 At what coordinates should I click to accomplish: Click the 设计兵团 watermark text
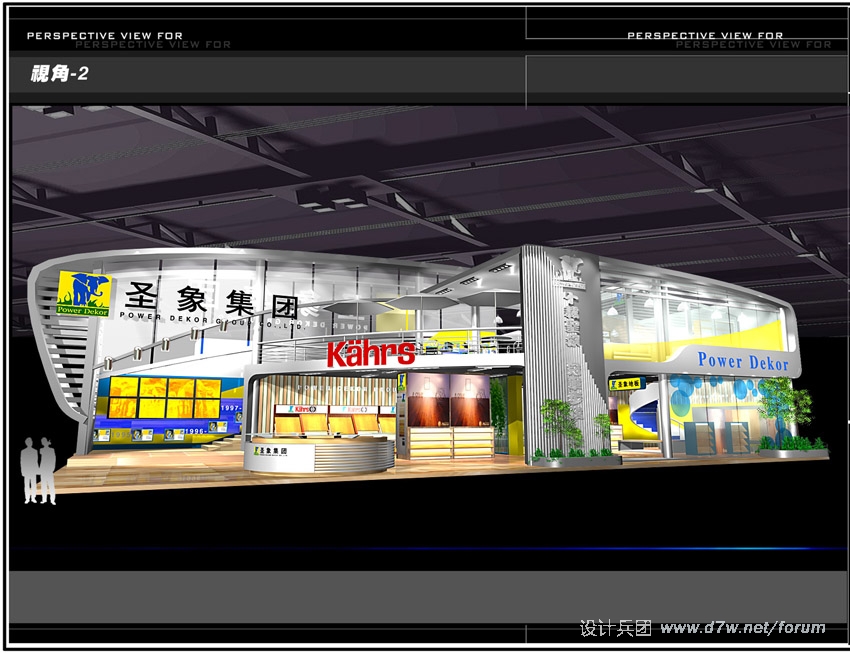click(616, 628)
